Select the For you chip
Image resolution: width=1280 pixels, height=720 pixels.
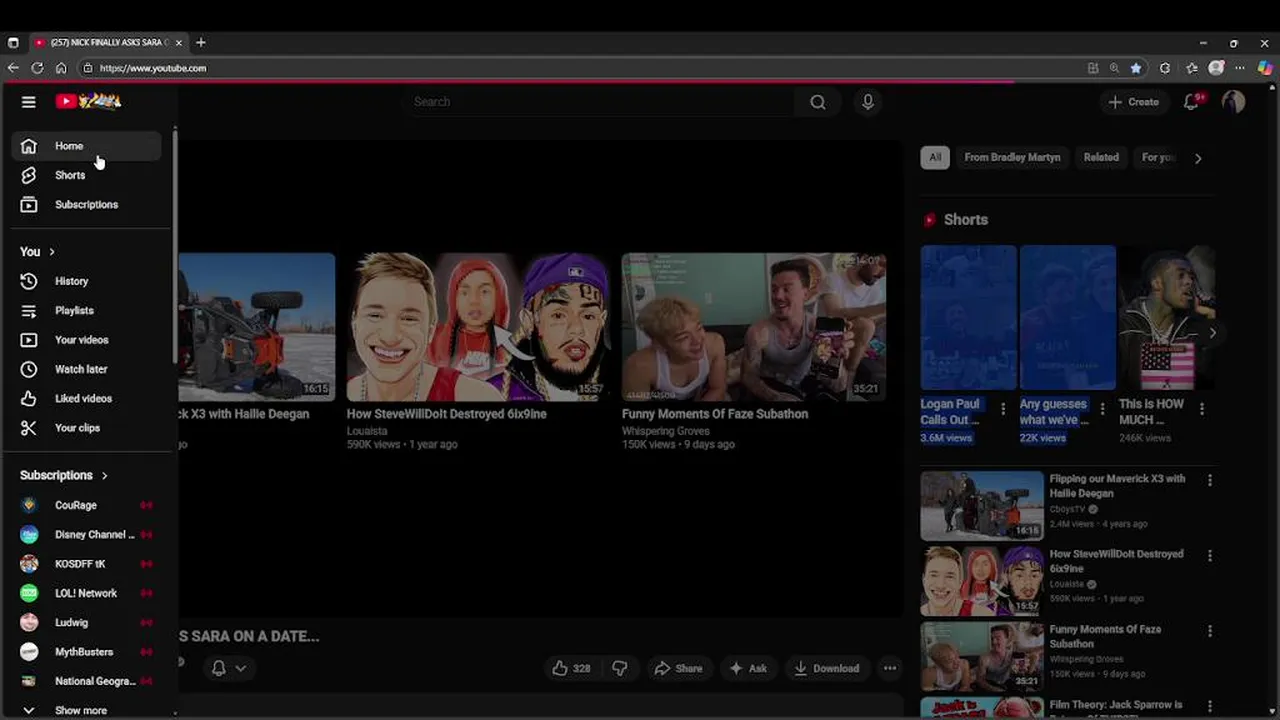click(x=1158, y=157)
